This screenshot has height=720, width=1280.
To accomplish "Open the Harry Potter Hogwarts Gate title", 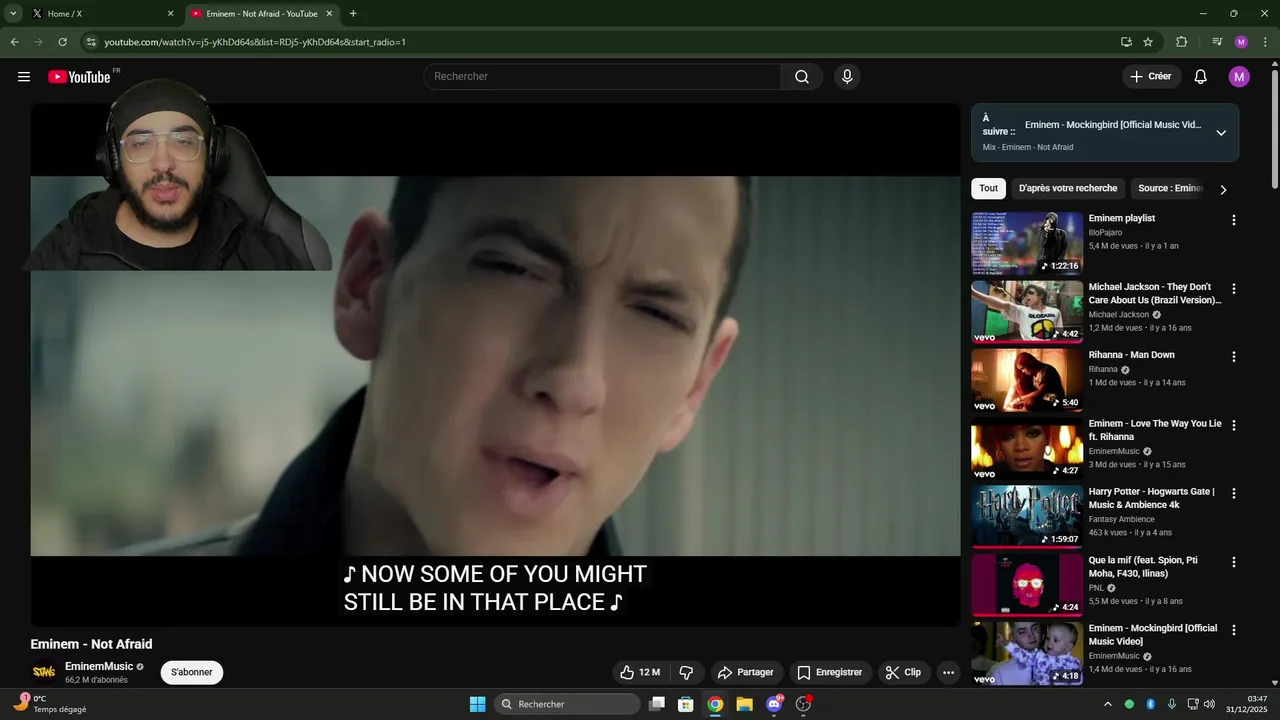I will coord(1152,498).
